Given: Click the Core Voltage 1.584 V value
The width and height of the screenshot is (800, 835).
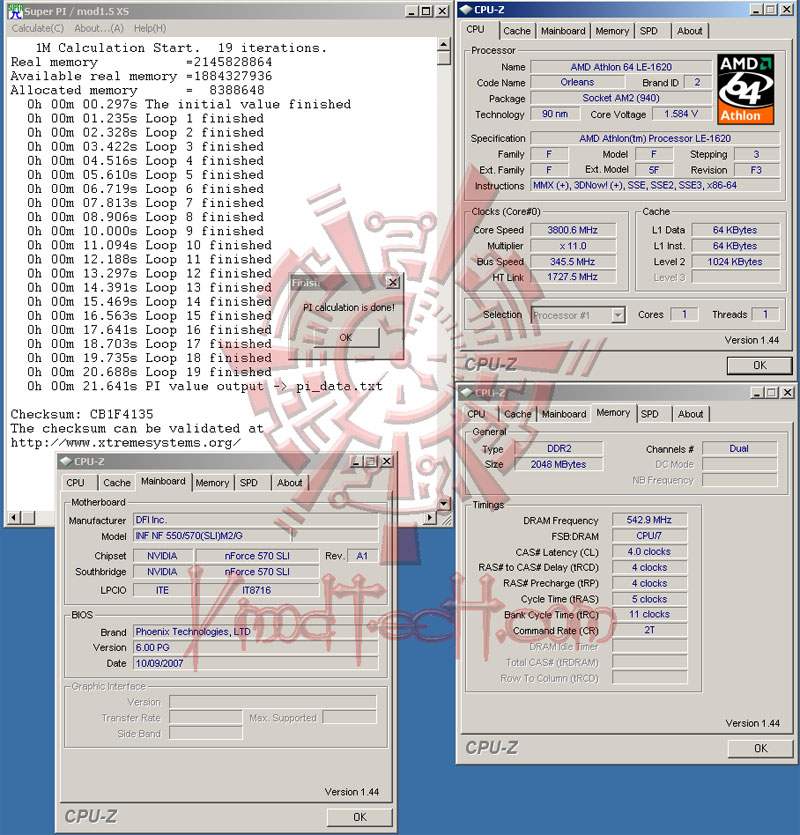Looking at the screenshot, I should pyautogui.click(x=681, y=114).
